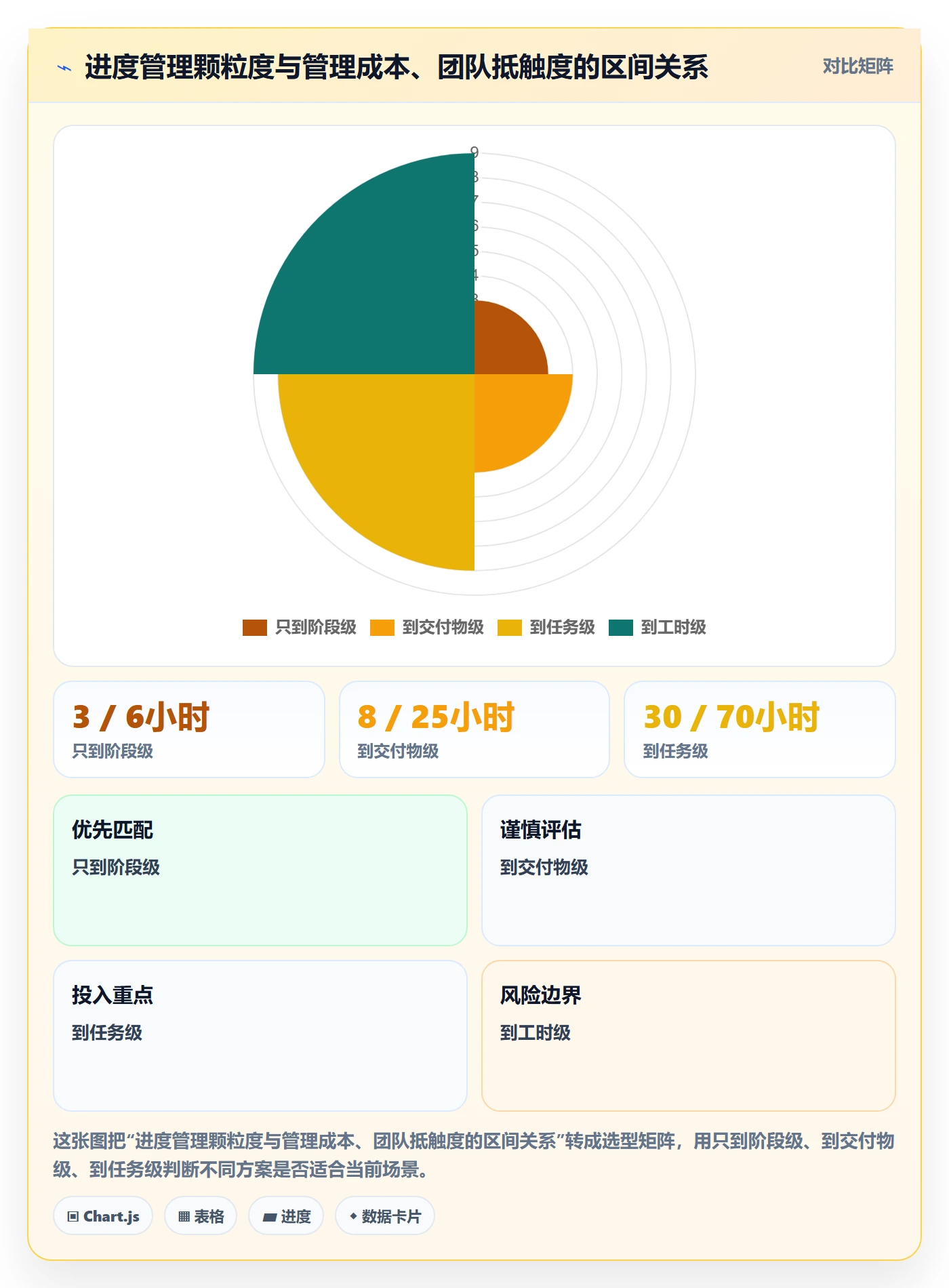Toggle the 到工时级 legend label
This screenshot has height=1288, width=949.
(674, 628)
